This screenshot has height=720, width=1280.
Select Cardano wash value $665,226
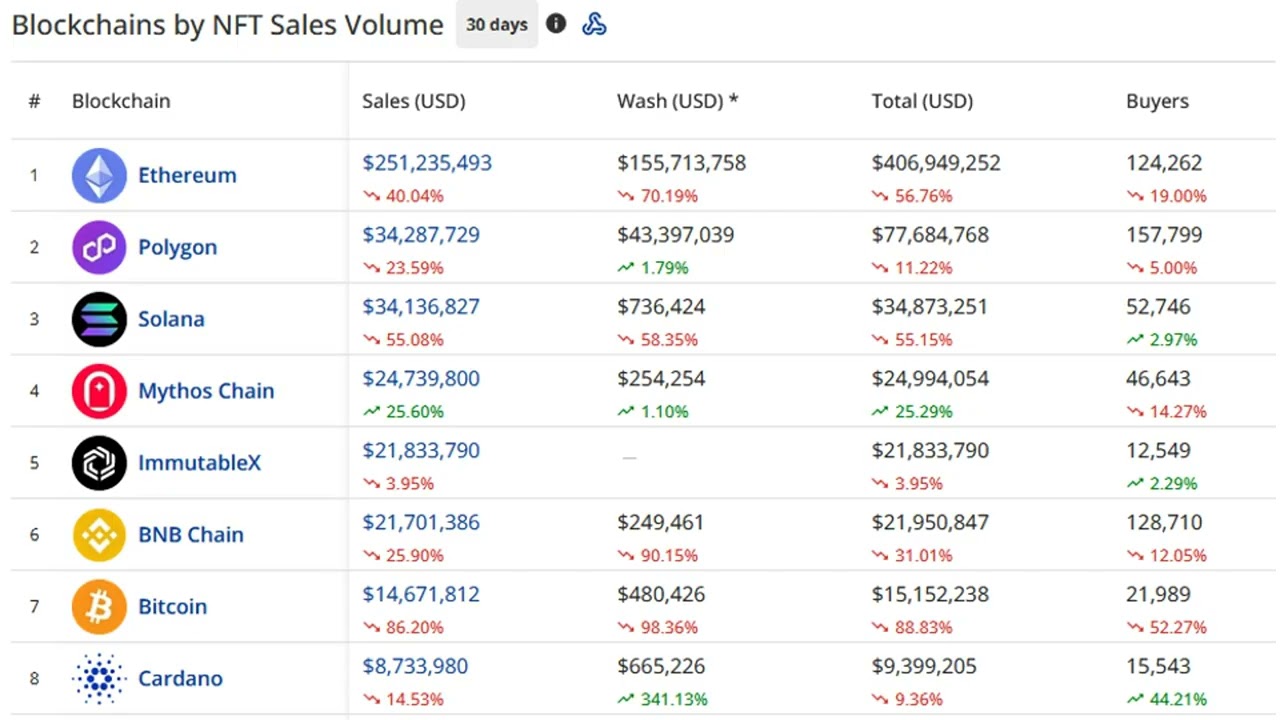(661, 667)
